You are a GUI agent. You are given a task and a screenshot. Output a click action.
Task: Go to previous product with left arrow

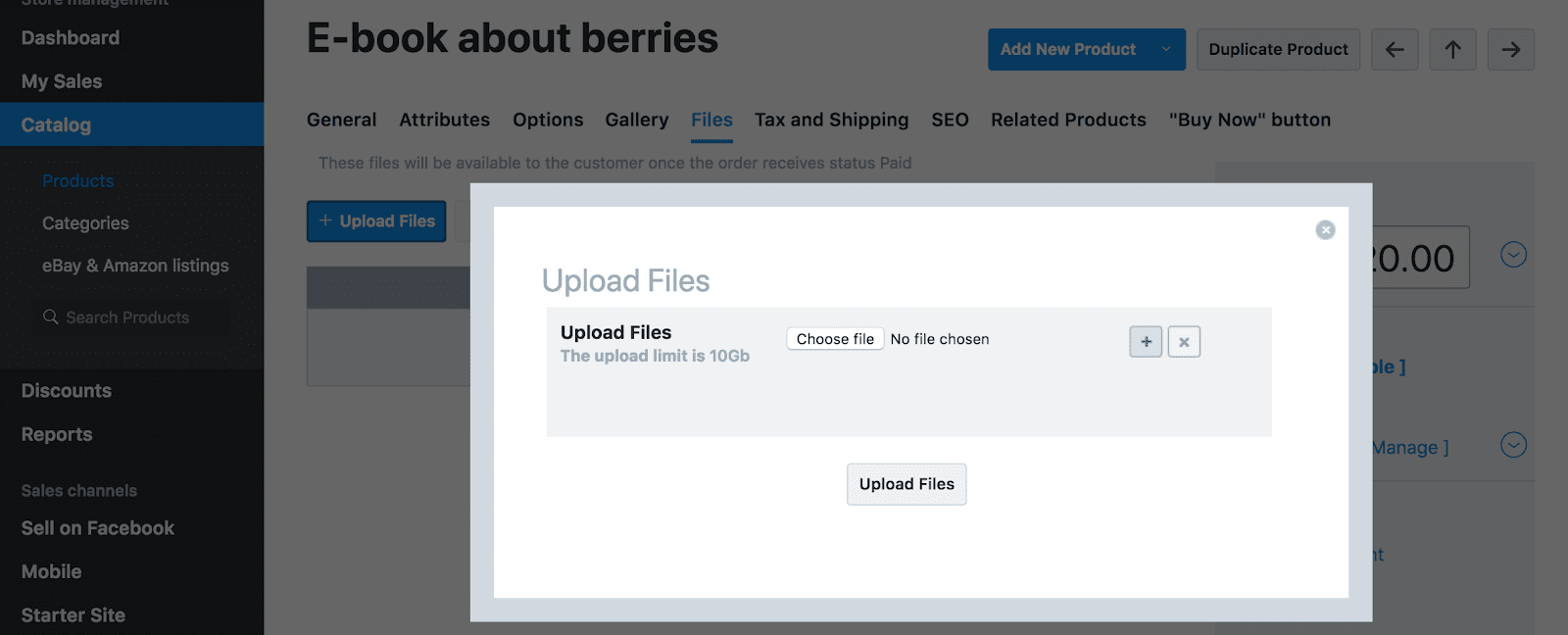click(x=1395, y=50)
